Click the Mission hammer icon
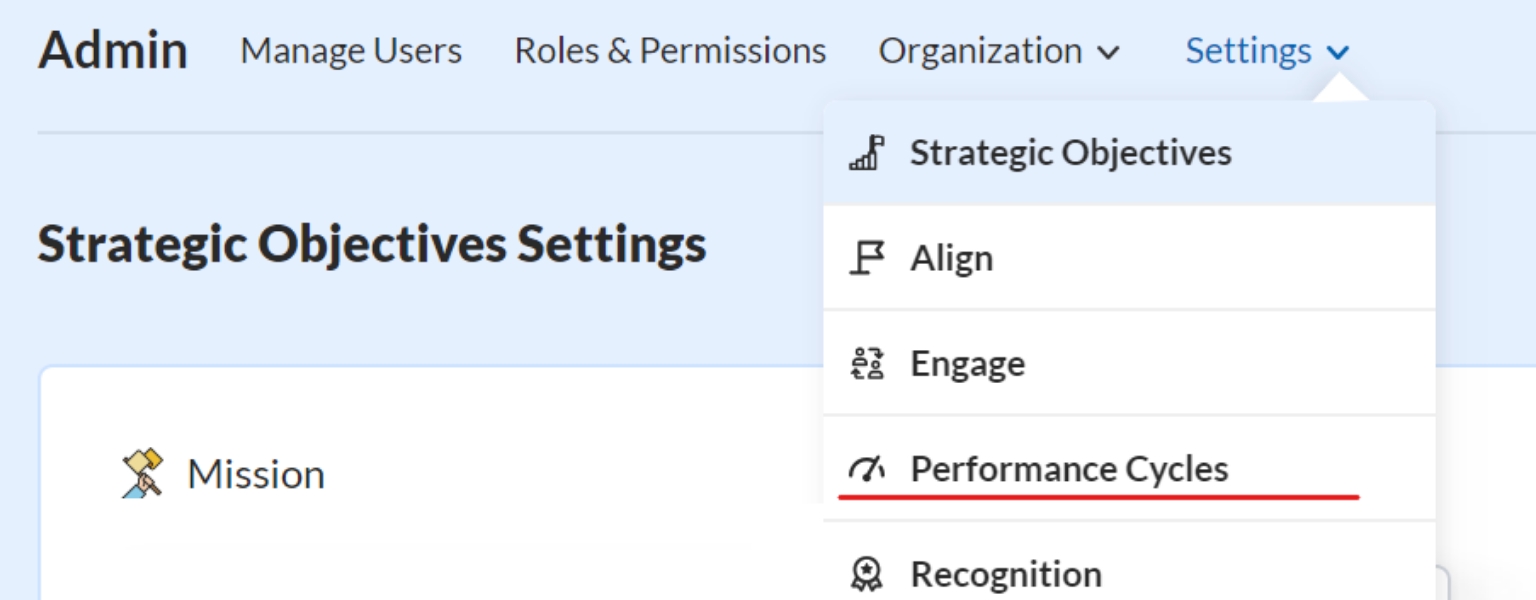Image resolution: width=1536 pixels, height=600 pixels. tap(142, 473)
